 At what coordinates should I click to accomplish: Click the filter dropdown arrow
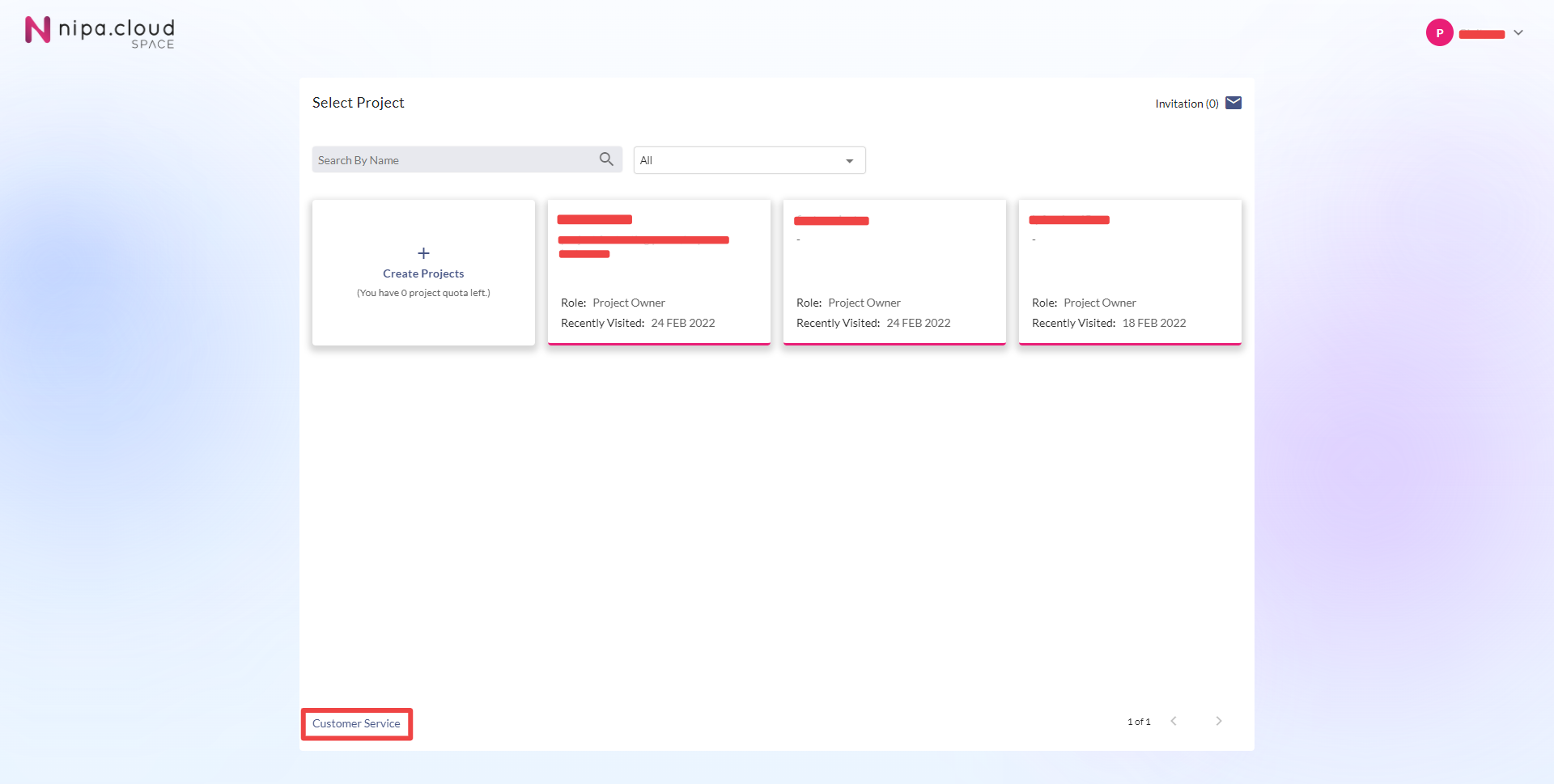(x=849, y=161)
